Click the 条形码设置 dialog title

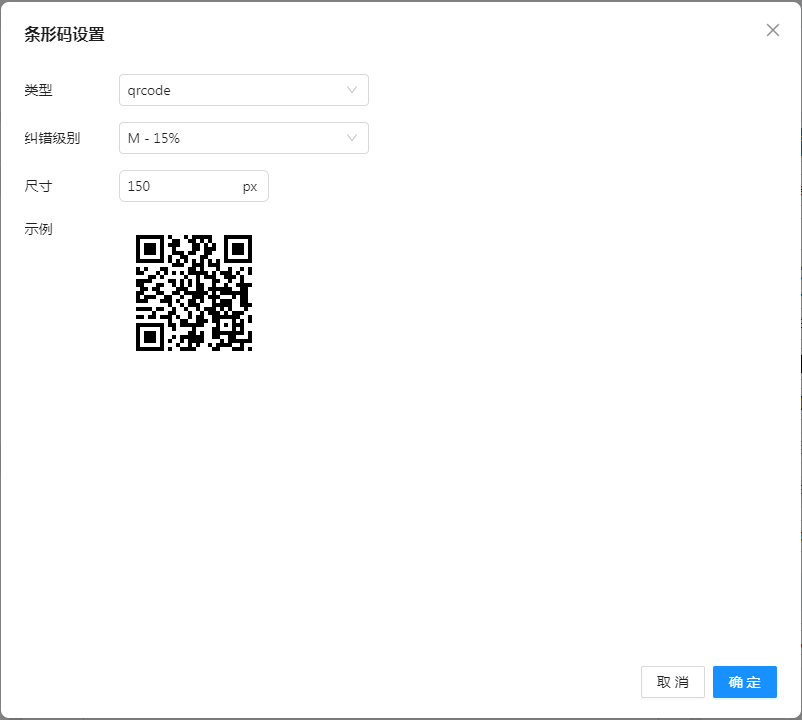pyautogui.click(x=64, y=34)
